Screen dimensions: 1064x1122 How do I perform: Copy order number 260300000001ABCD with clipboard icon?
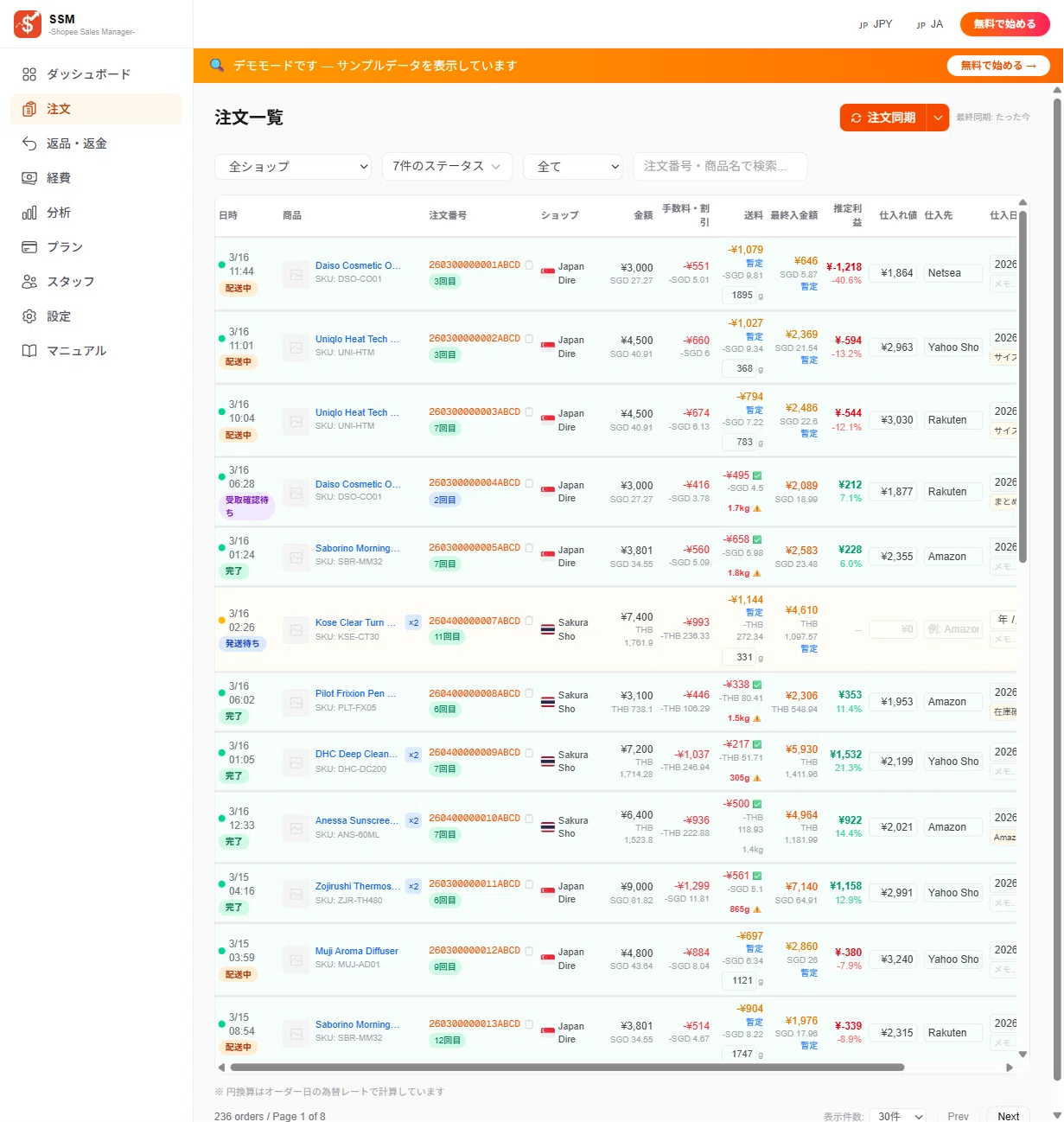pyautogui.click(x=529, y=265)
